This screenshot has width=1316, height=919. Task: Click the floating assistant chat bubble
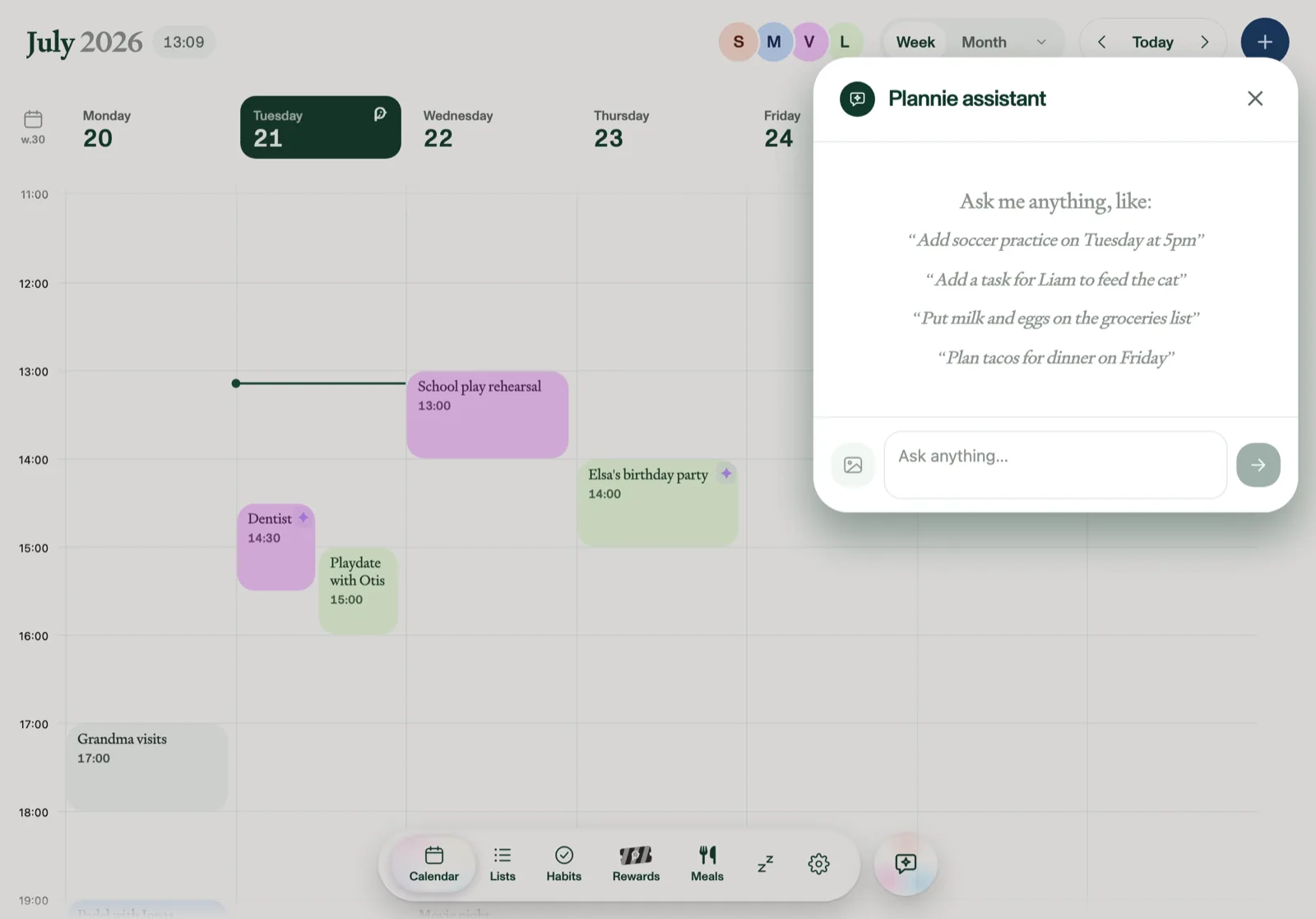click(906, 864)
